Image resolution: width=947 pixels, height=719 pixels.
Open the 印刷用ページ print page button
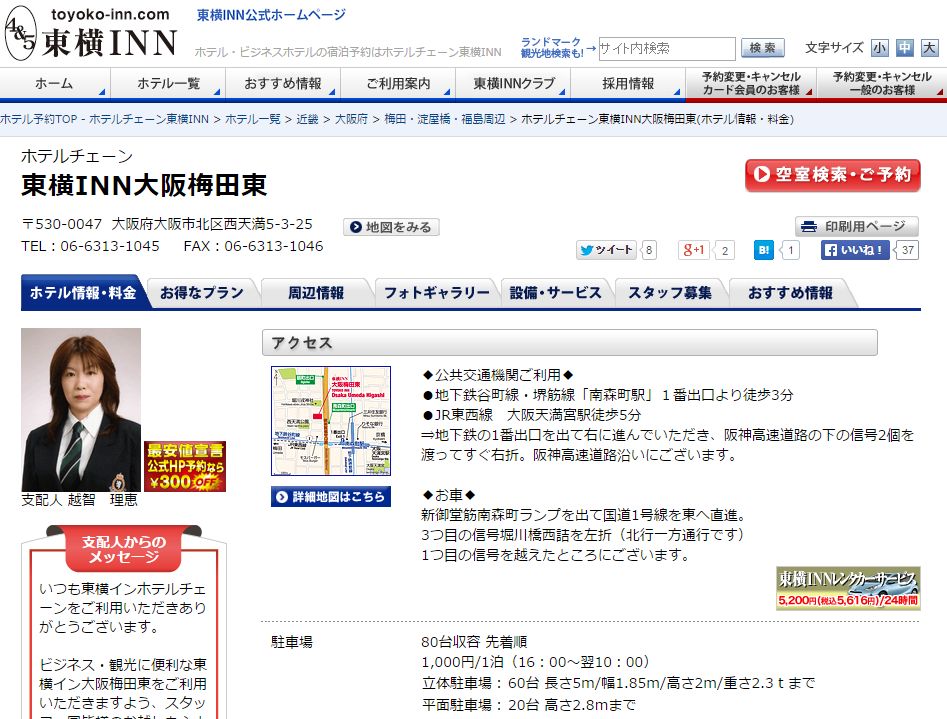tap(856, 227)
